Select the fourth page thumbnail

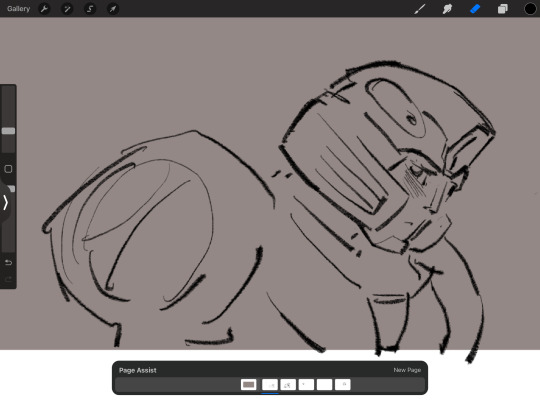click(x=306, y=384)
